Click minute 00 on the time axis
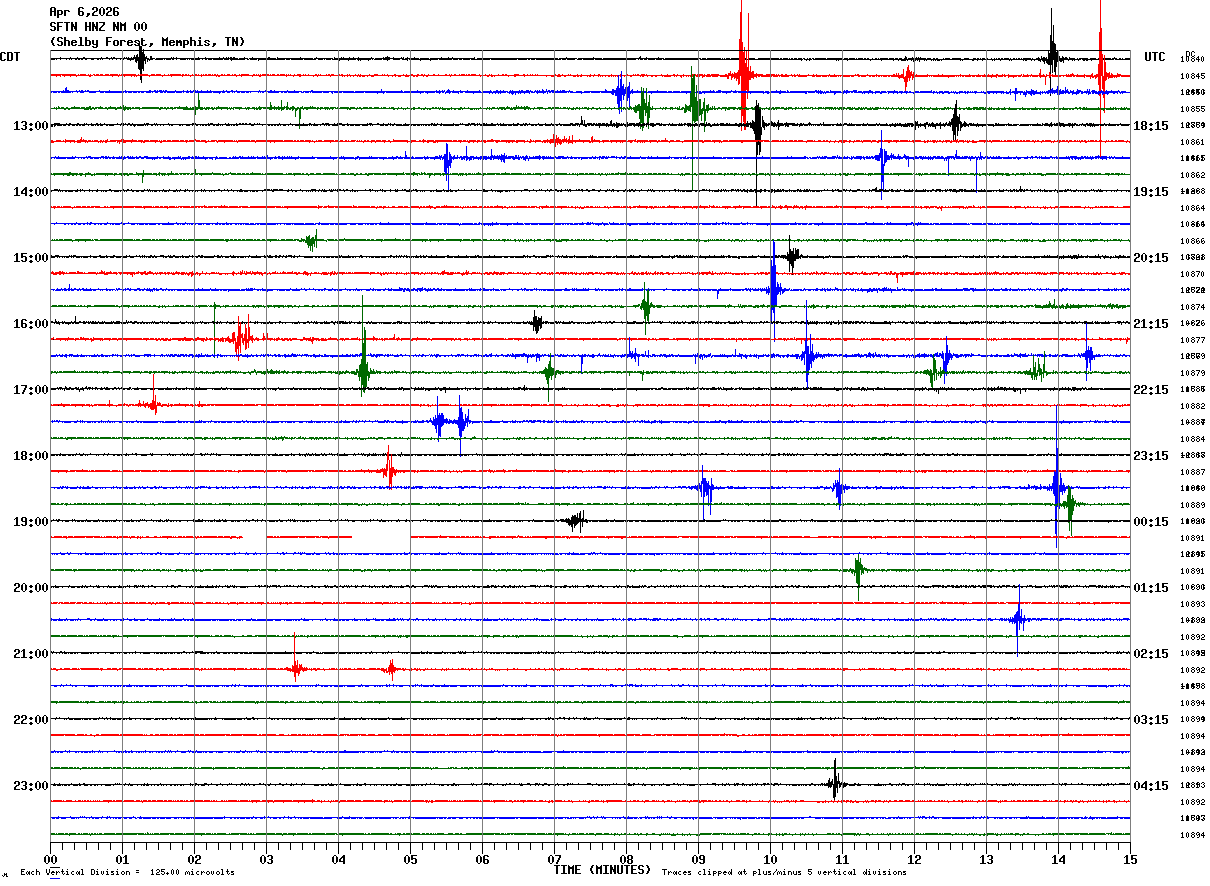This screenshot has width=1210, height=886. (50, 859)
